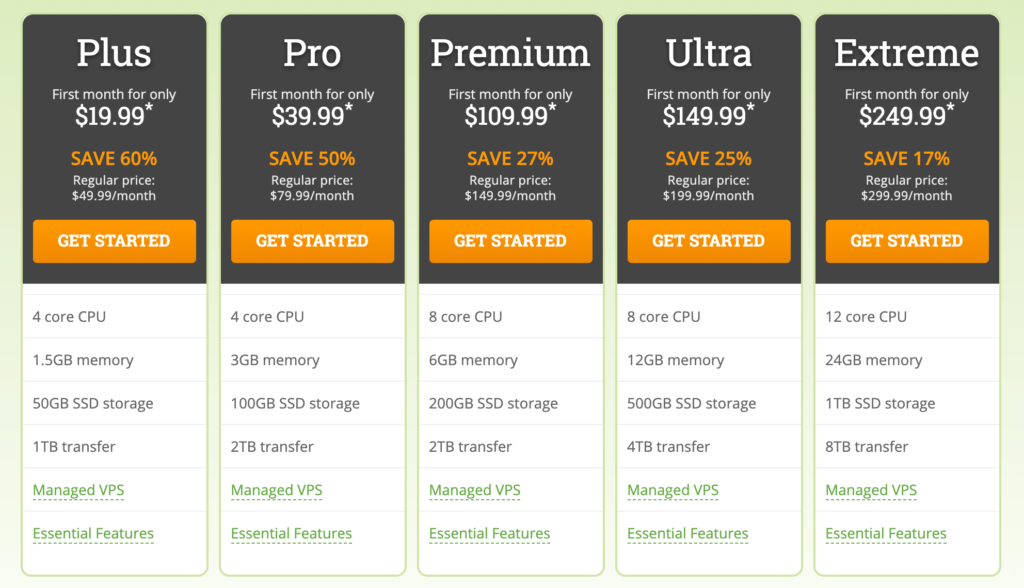Open Essential Features link in Plus column
The image size is (1024, 588).
(93, 534)
